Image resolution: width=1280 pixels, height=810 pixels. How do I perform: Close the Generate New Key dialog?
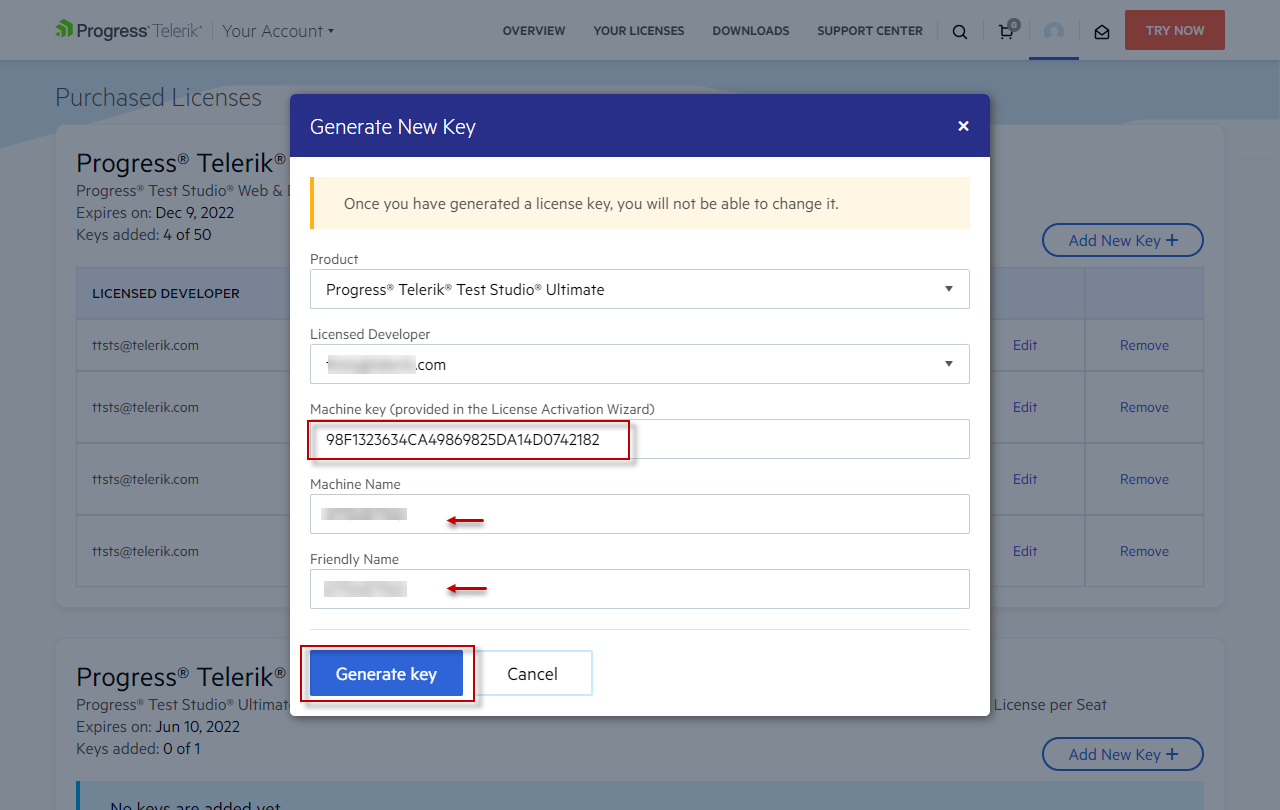(x=963, y=126)
